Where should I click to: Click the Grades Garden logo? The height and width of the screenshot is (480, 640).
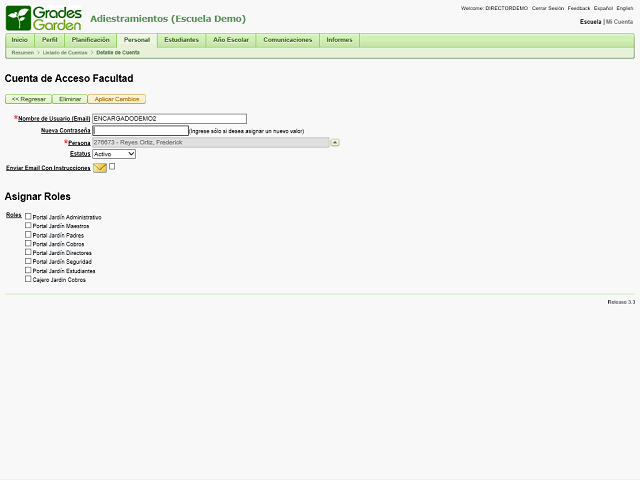(44, 18)
